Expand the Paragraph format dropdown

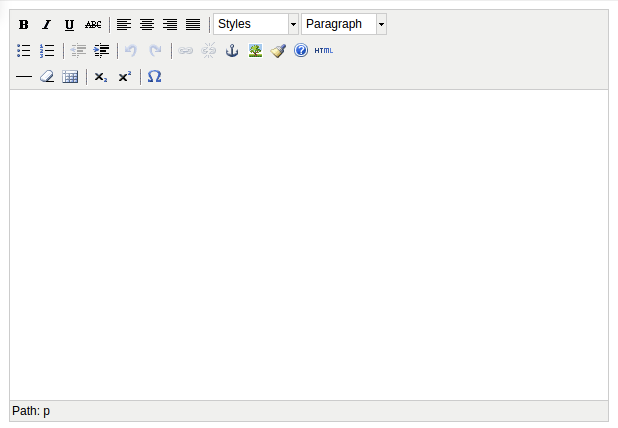(x=344, y=24)
